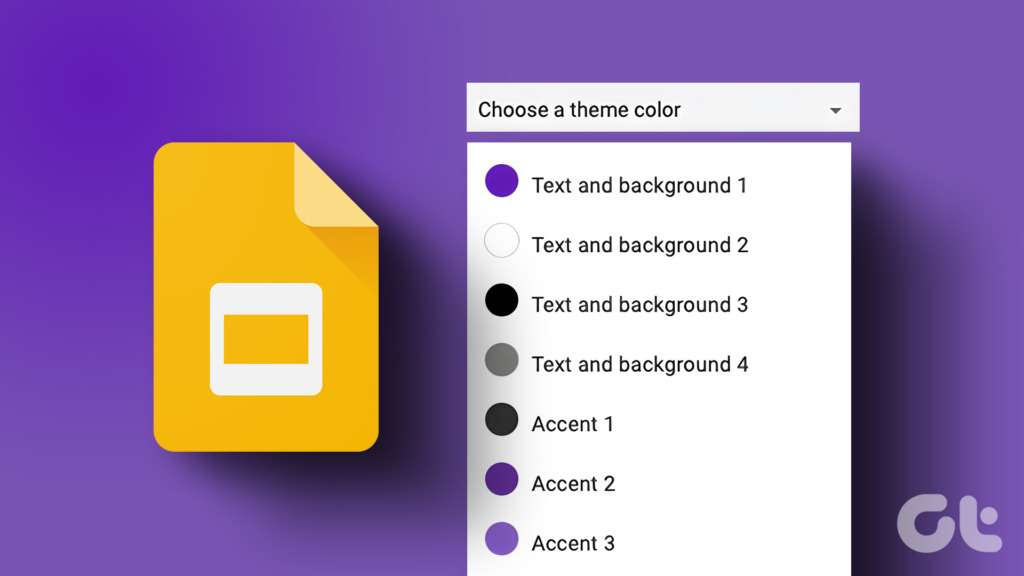Choose the Accent 2 option
The height and width of the screenshot is (576, 1024).
tap(574, 483)
